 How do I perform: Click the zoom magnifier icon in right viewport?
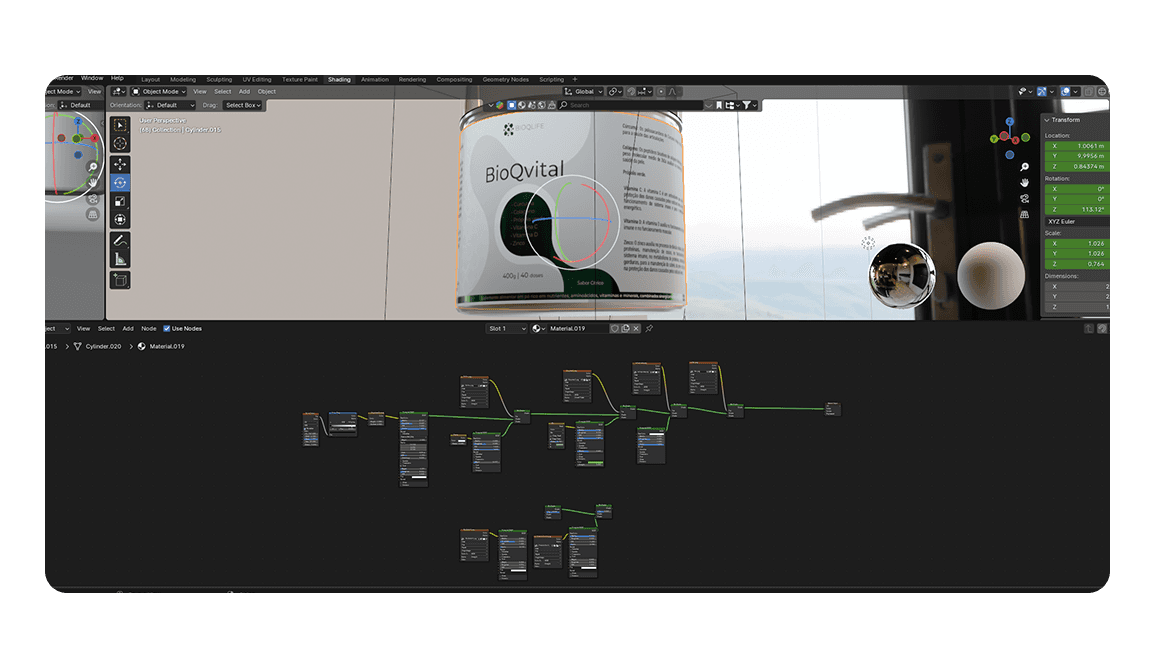1025,167
